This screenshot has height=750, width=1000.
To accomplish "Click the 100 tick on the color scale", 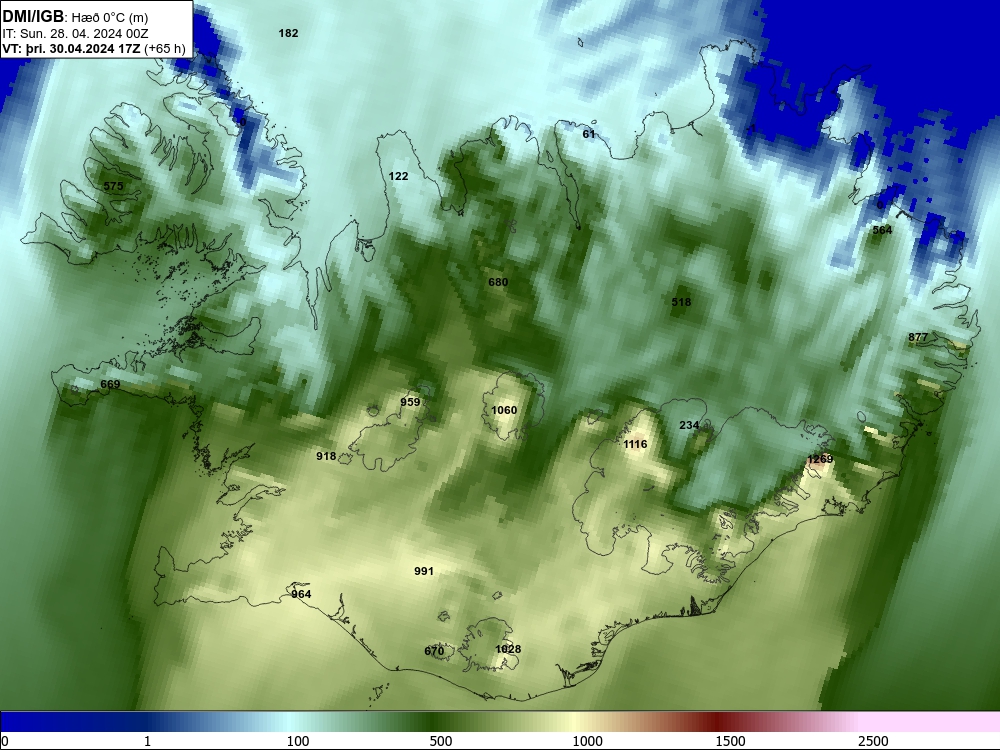I will [x=298, y=741].
